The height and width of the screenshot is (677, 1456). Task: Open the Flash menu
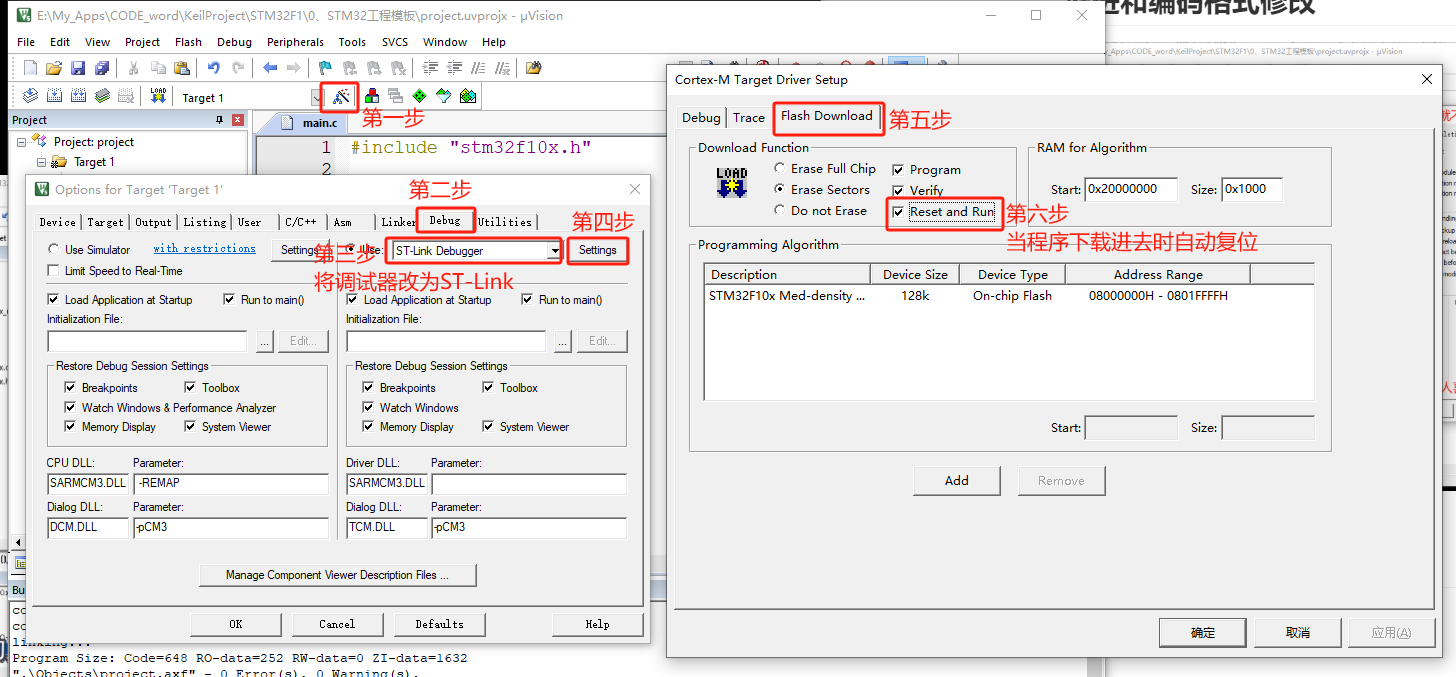(188, 42)
